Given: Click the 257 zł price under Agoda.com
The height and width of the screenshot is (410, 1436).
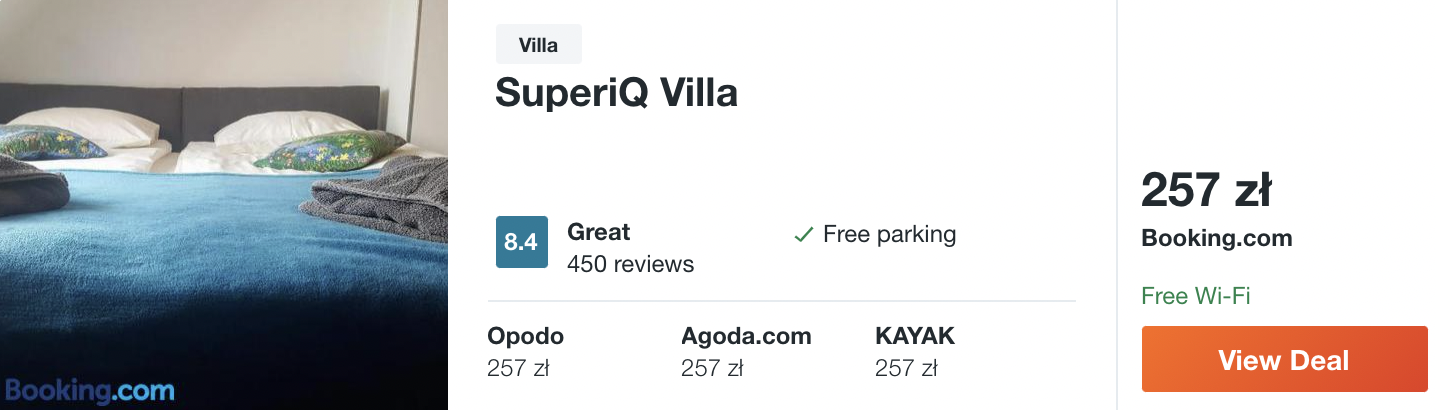Looking at the screenshot, I should (x=712, y=368).
